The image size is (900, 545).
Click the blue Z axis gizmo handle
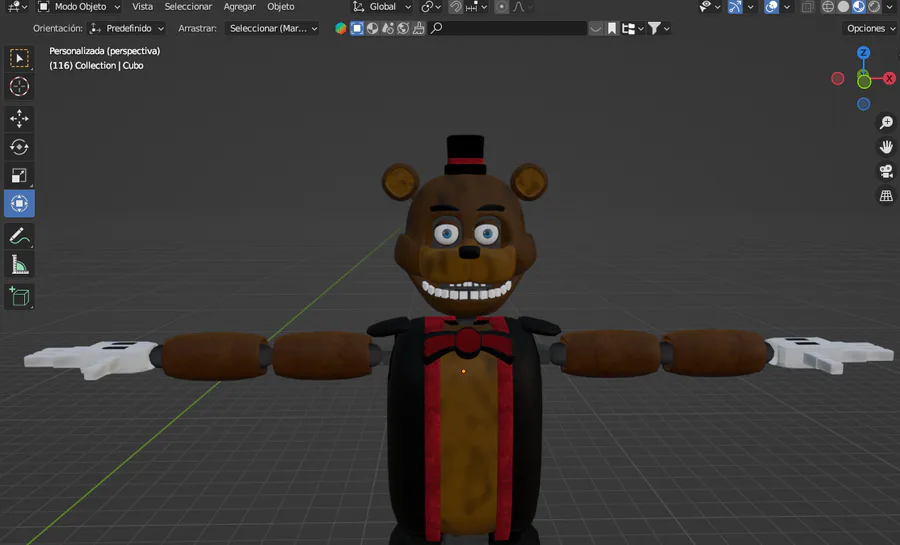(x=863, y=53)
